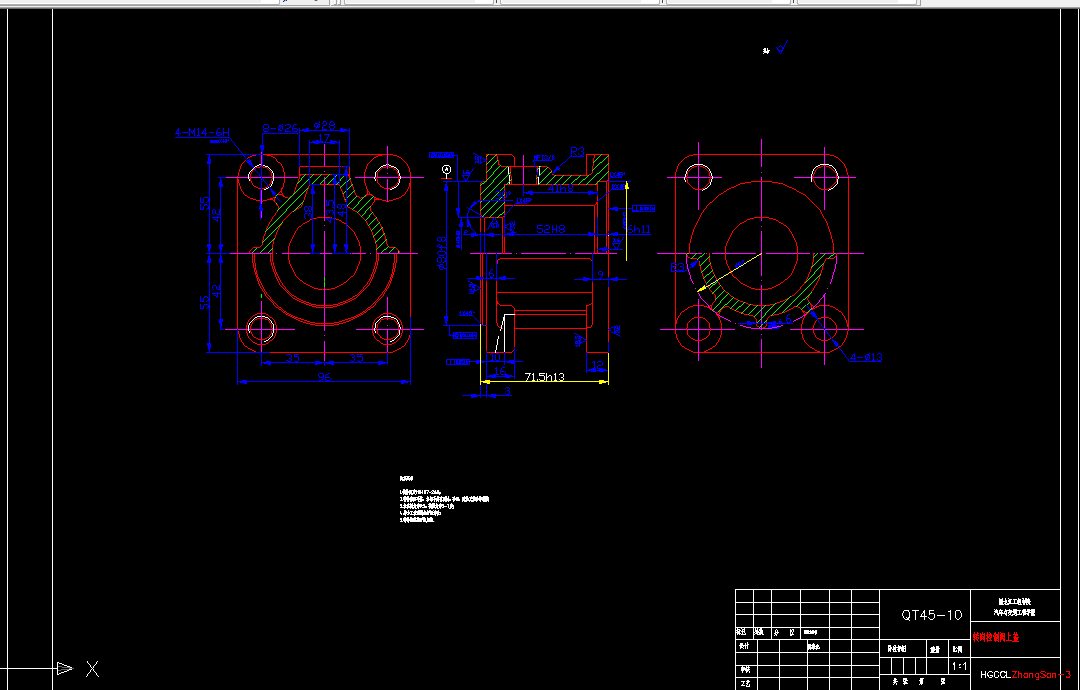Click the QT45-10 part number in the title block
The image size is (1080, 690).
[x=932, y=614]
